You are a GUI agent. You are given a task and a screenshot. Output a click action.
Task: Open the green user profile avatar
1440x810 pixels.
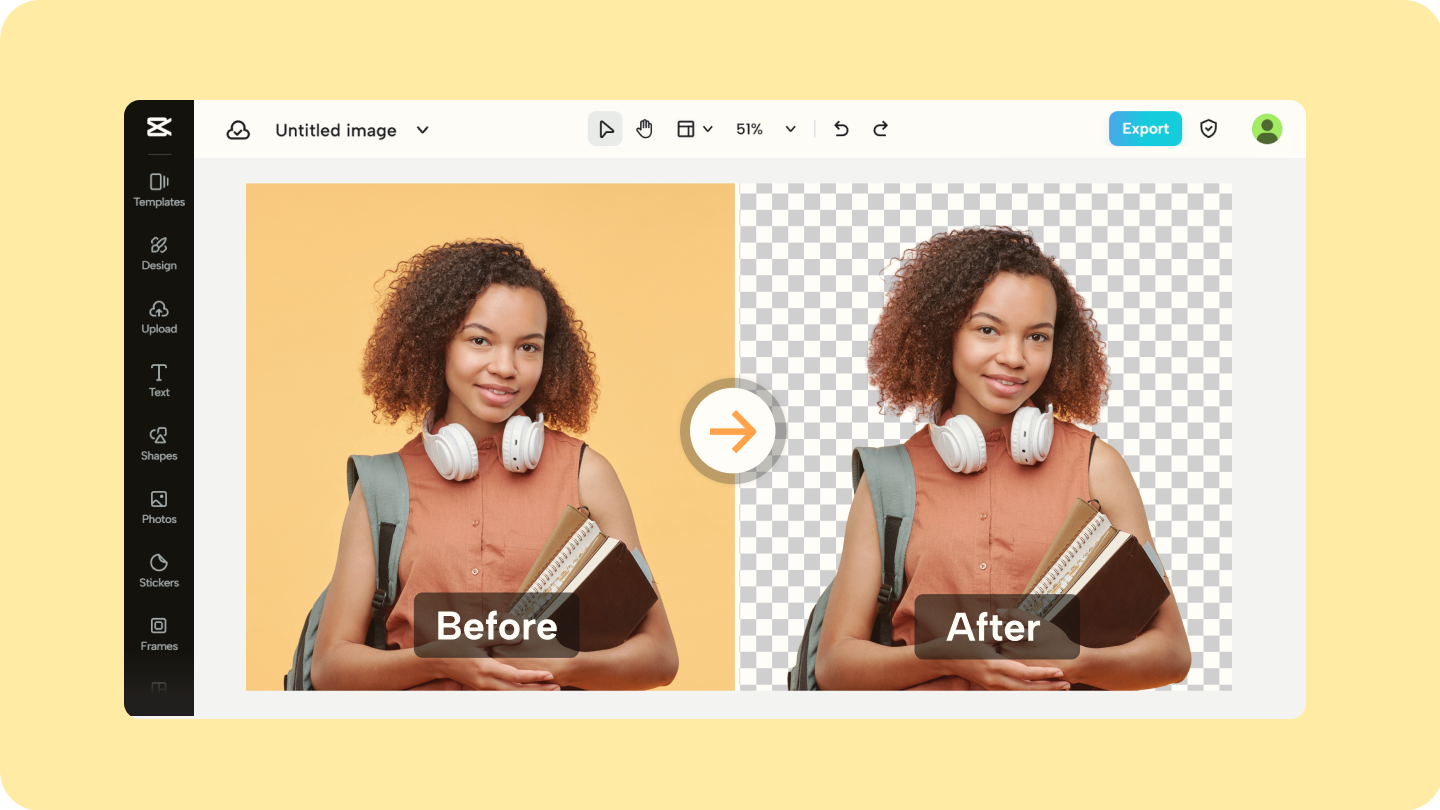1267,129
